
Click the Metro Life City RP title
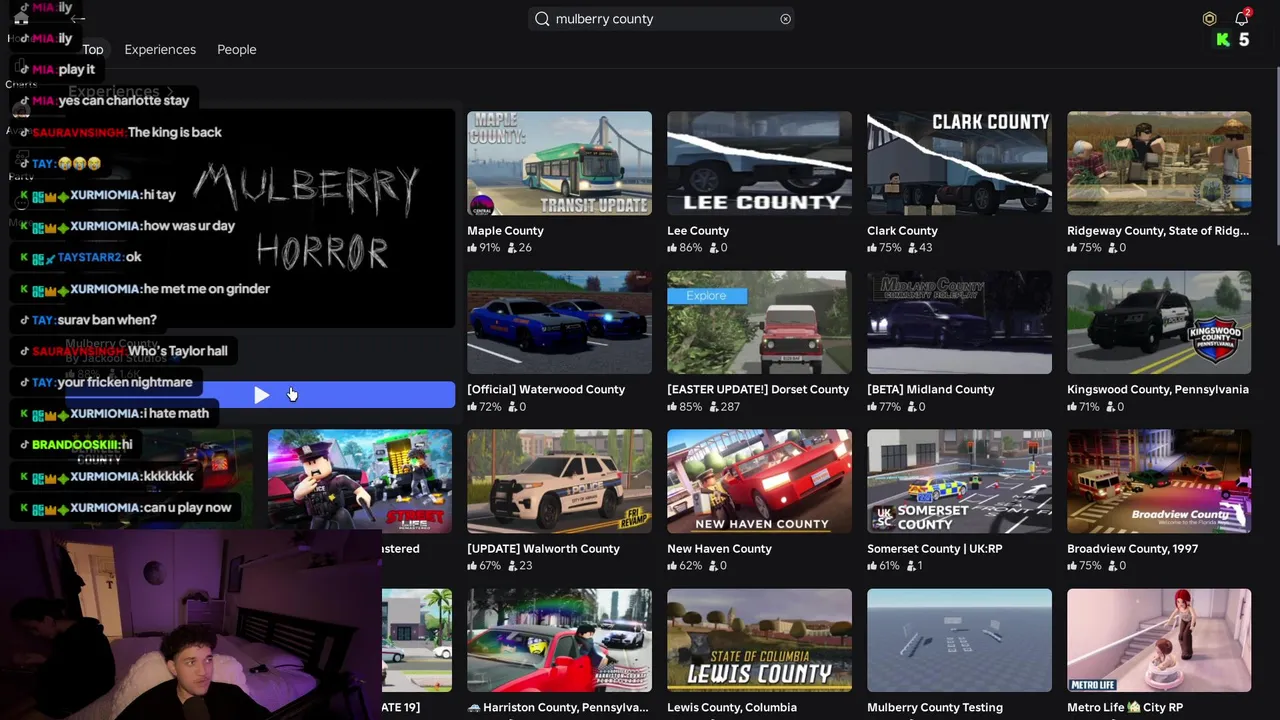click(x=1125, y=708)
